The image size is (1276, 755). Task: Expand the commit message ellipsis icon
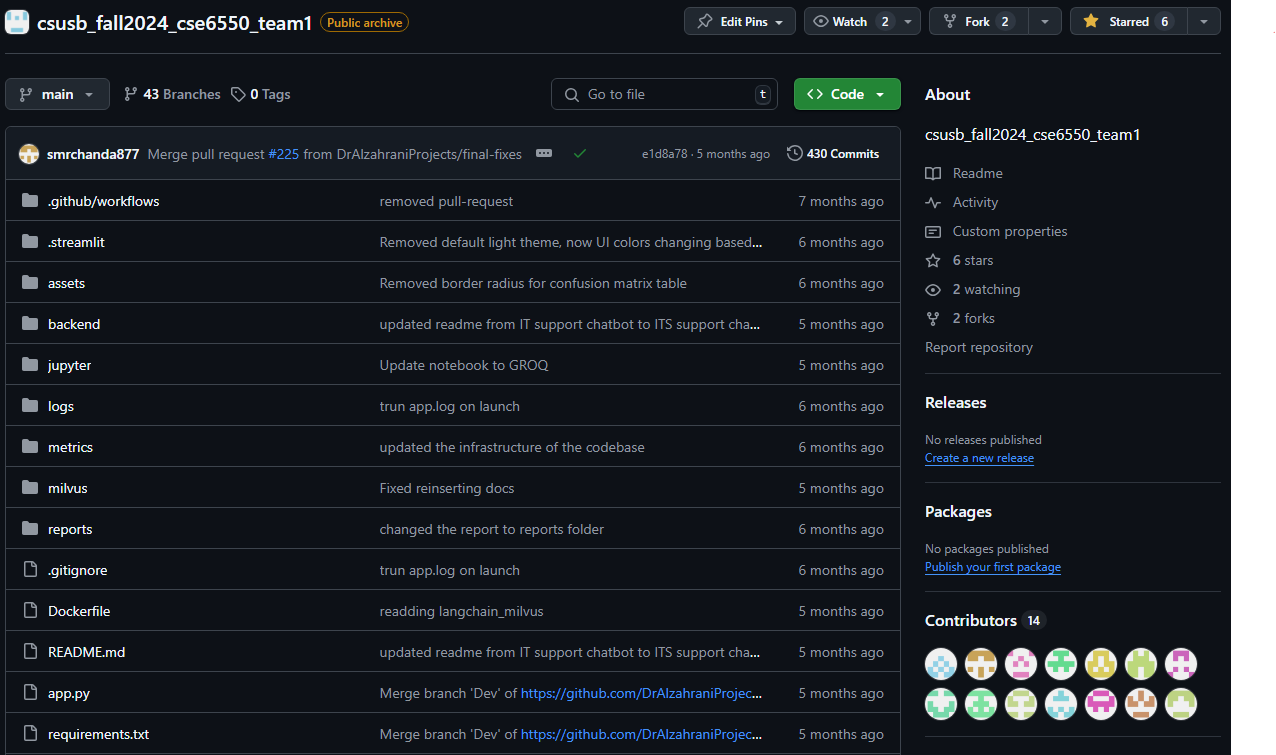(x=543, y=154)
